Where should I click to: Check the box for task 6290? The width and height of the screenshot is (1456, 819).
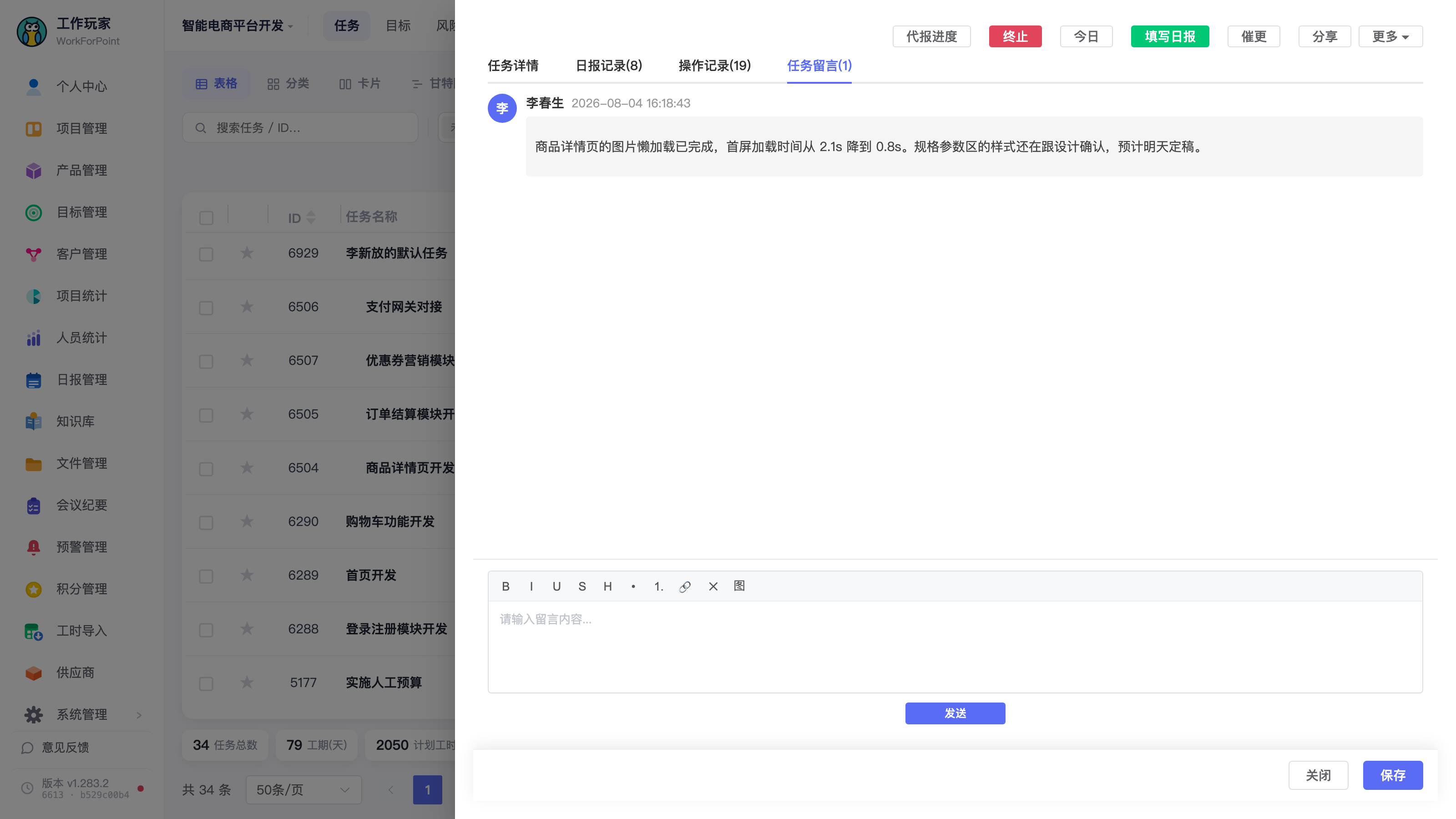[x=206, y=522]
